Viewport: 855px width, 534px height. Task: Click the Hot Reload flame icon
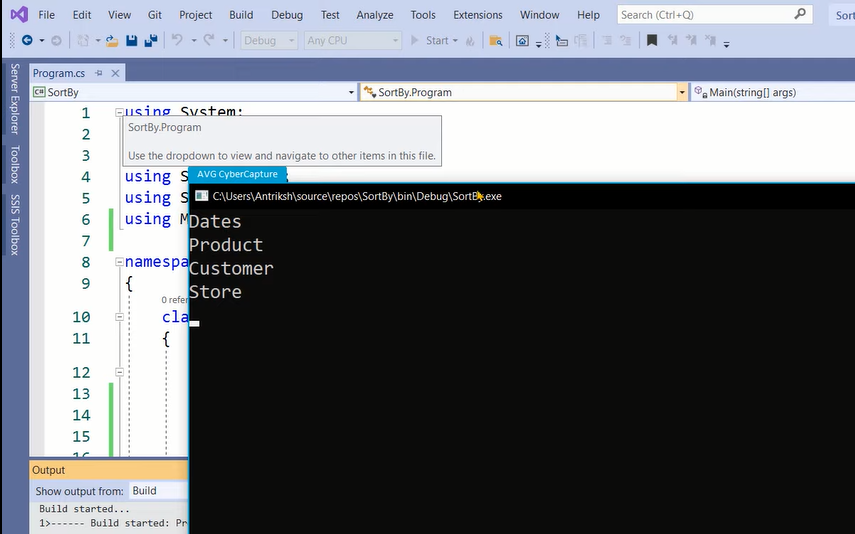470,41
